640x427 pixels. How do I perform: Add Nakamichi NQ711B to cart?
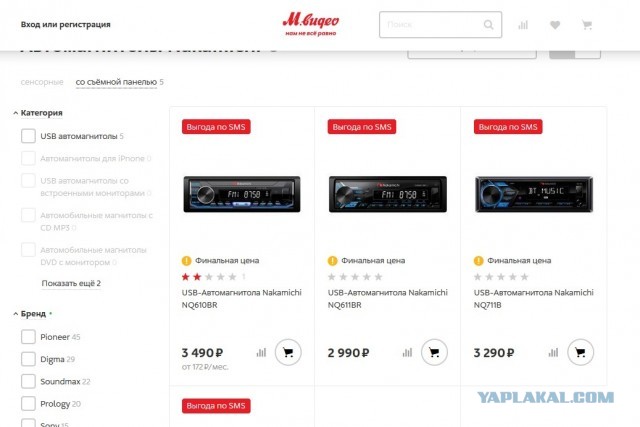(x=580, y=352)
